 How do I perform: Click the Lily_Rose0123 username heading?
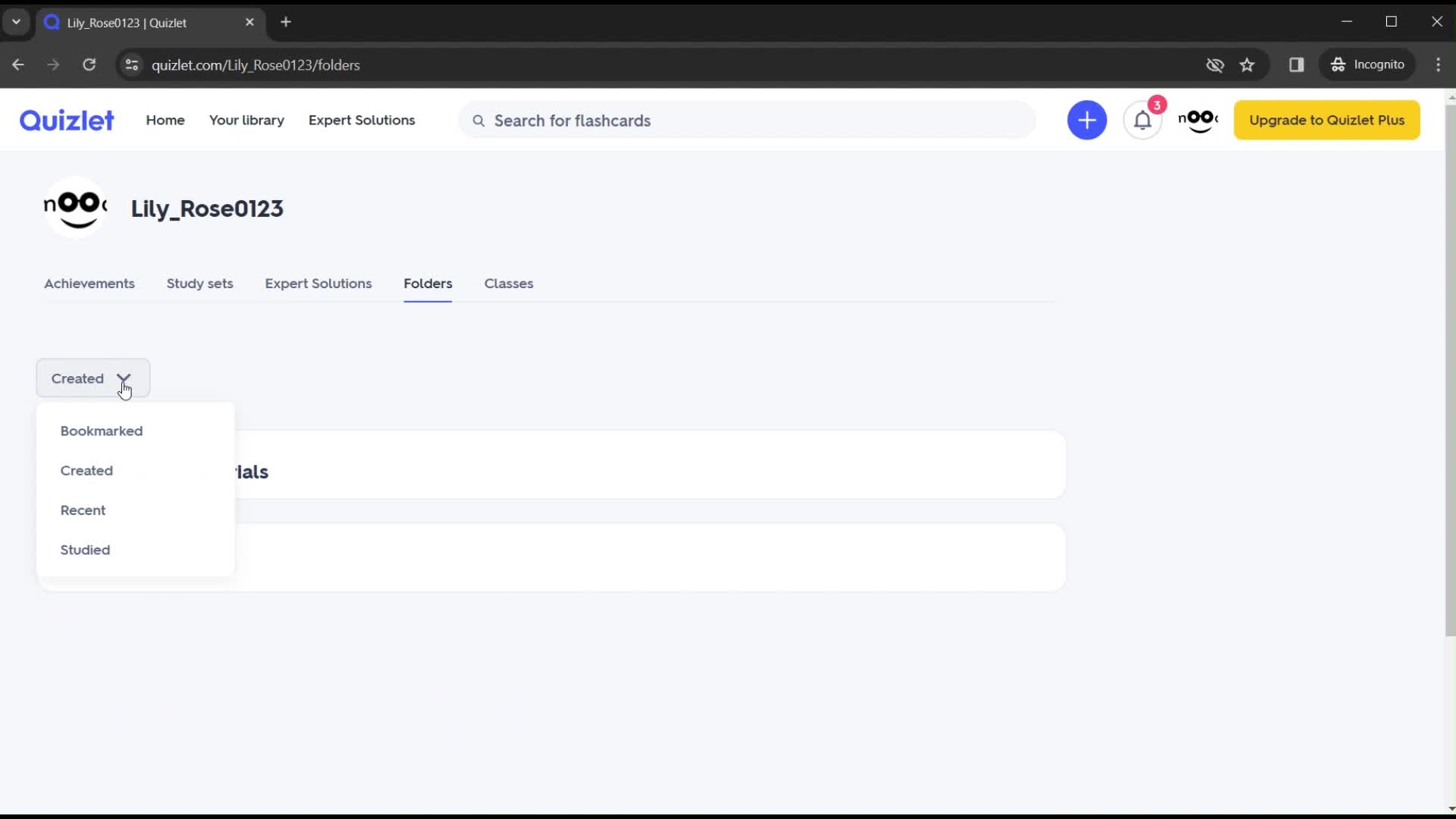[x=207, y=209]
